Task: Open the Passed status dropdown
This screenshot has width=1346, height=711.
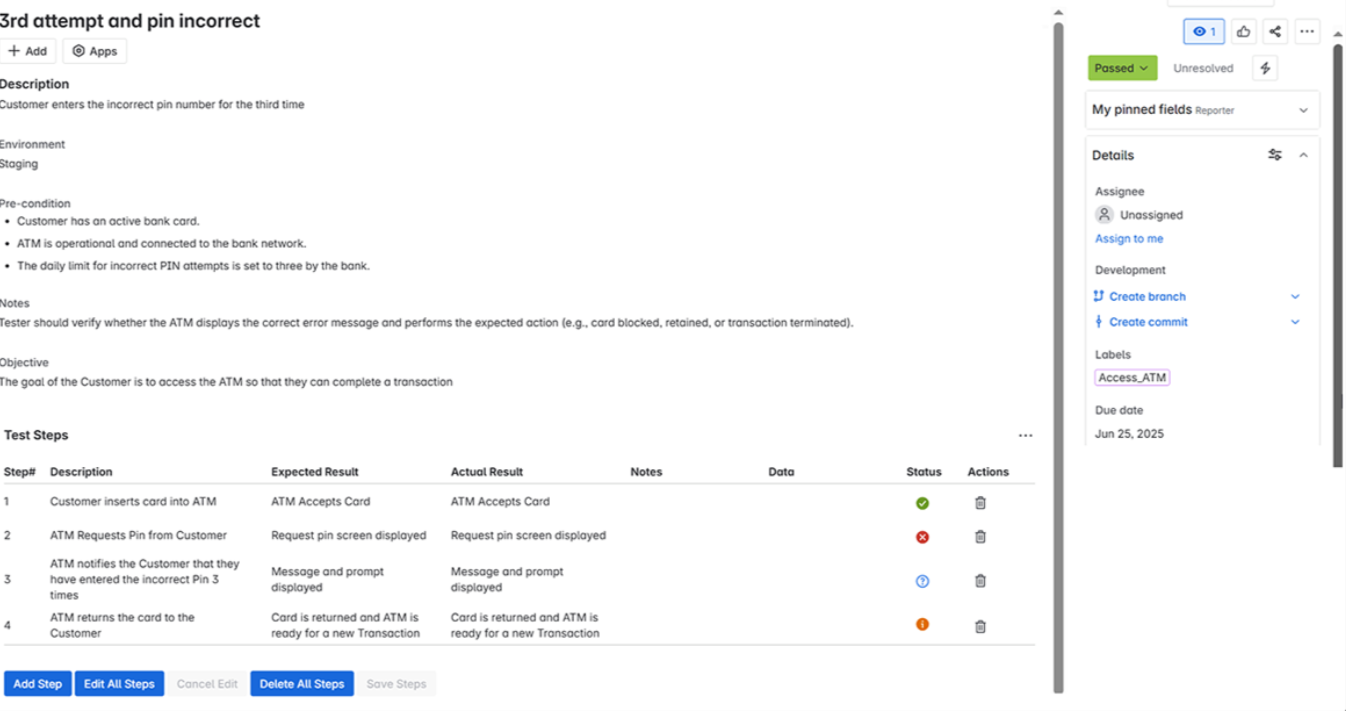Action: (x=1122, y=68)
